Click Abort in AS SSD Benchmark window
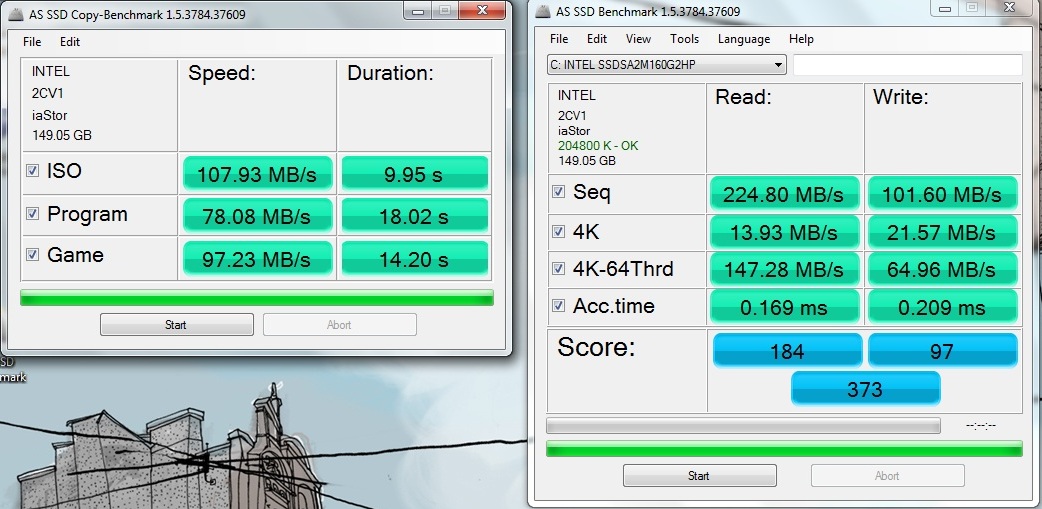 (x=887, y=476)
